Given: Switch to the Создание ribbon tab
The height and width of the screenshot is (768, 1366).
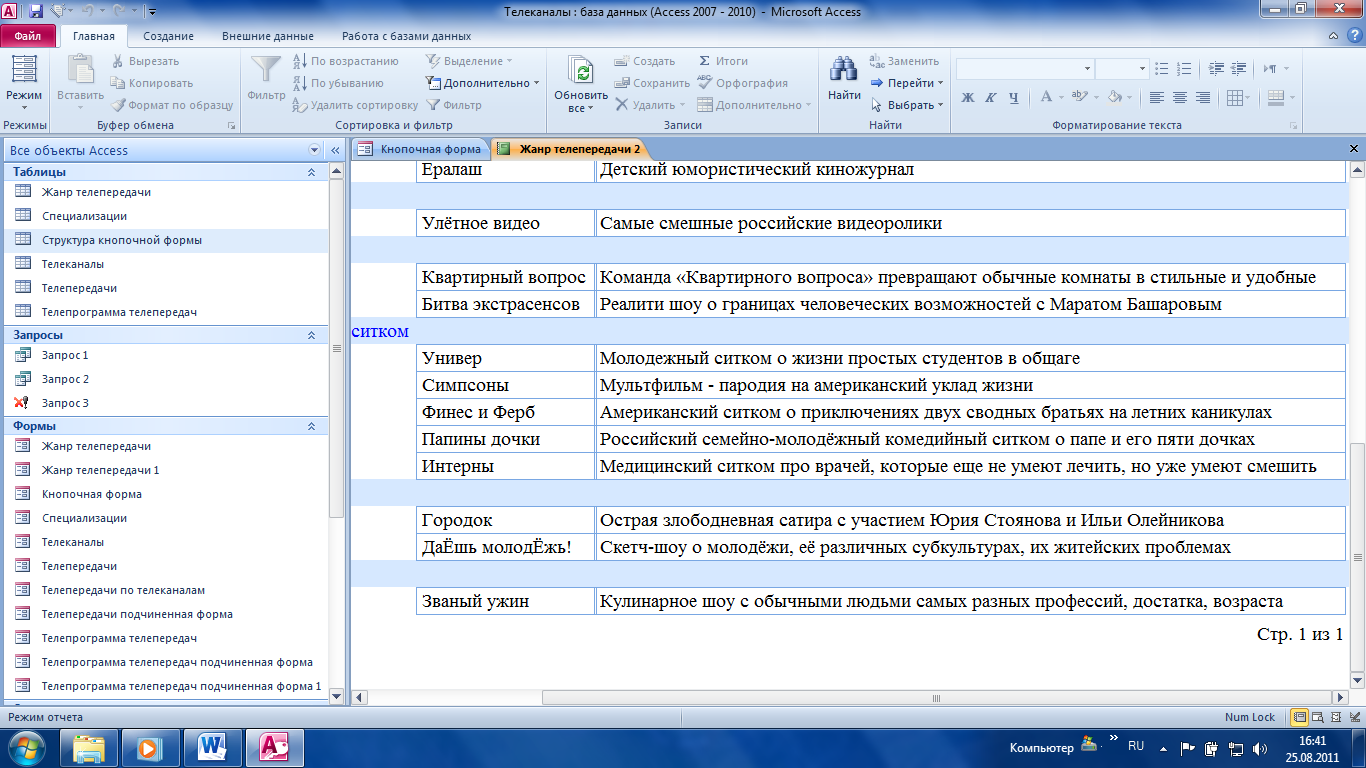Looking at the screenshot, I should pyautogui.click(x=168, y=36).
